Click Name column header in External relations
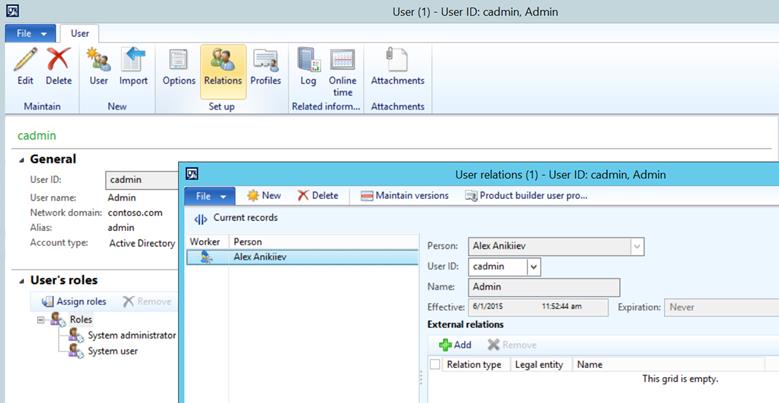Image resolution: width=779 pixels, height=403 pixels. pyautogui.click(x=668, y=365)
